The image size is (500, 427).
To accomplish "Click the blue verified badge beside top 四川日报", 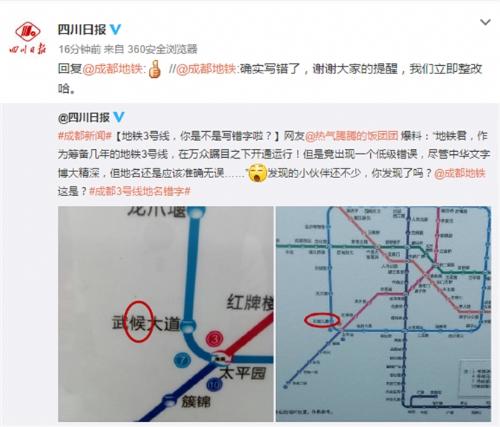I will 115,30.
